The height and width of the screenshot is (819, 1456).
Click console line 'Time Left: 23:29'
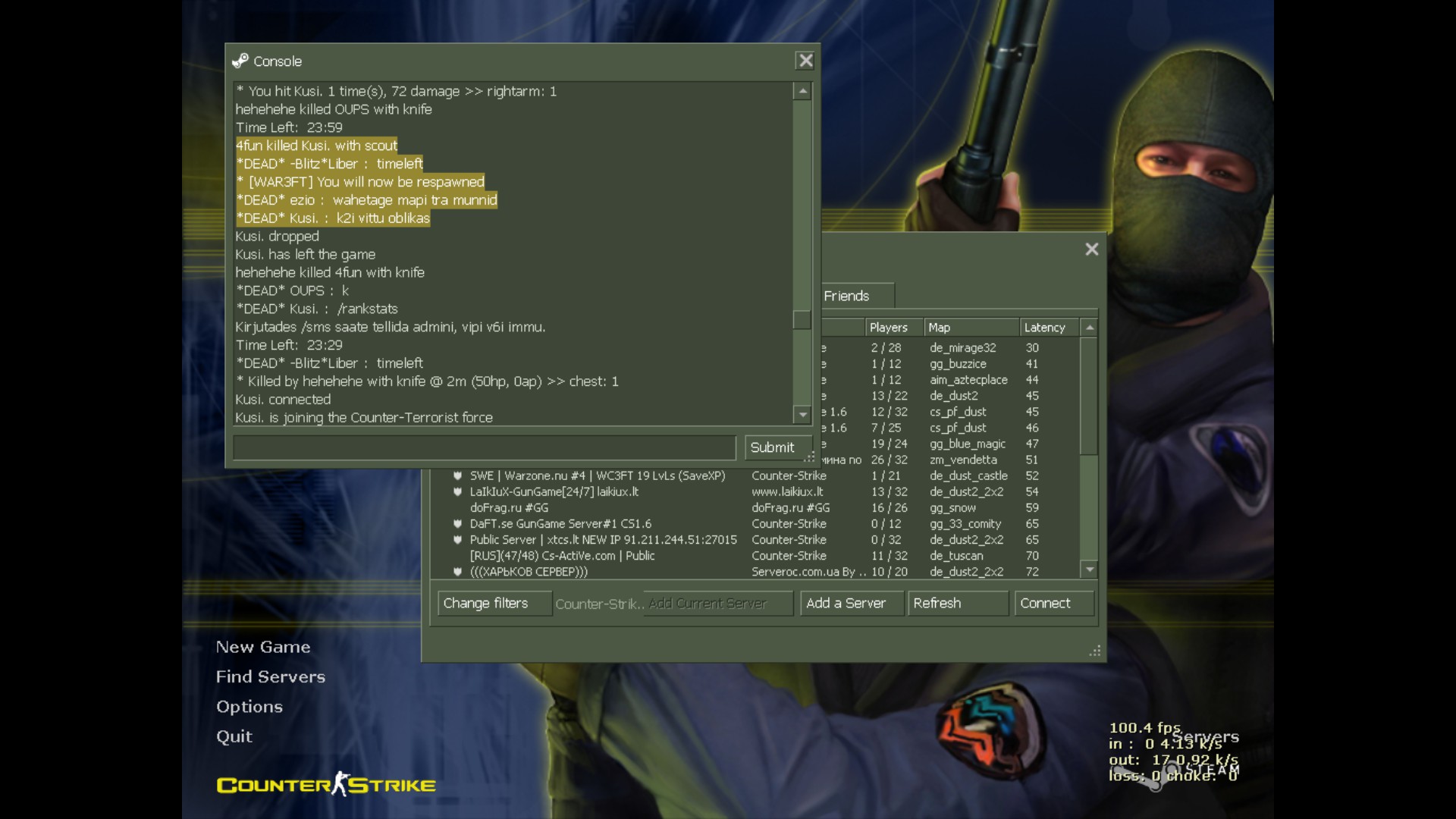coord(289,345)
